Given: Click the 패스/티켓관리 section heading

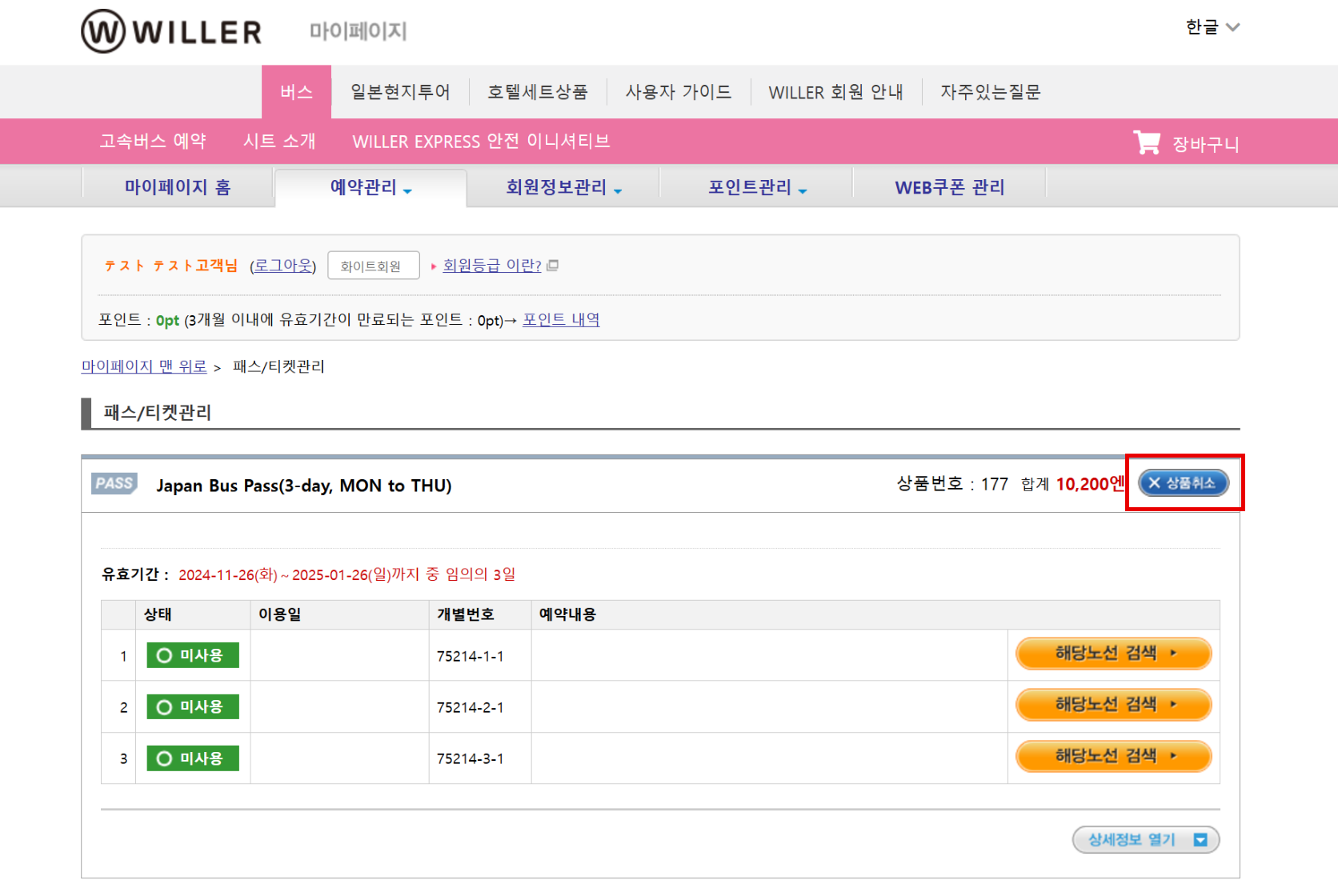Looking at the screenshot, I should point(158,413).
